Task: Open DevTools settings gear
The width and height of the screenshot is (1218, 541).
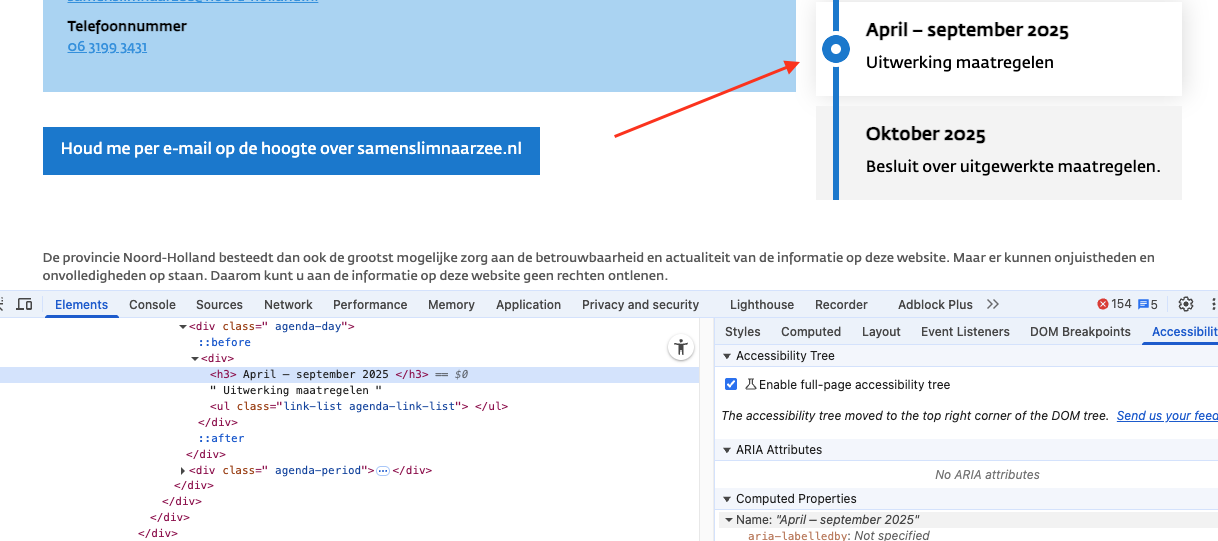Action: (x=1186, y=304)
